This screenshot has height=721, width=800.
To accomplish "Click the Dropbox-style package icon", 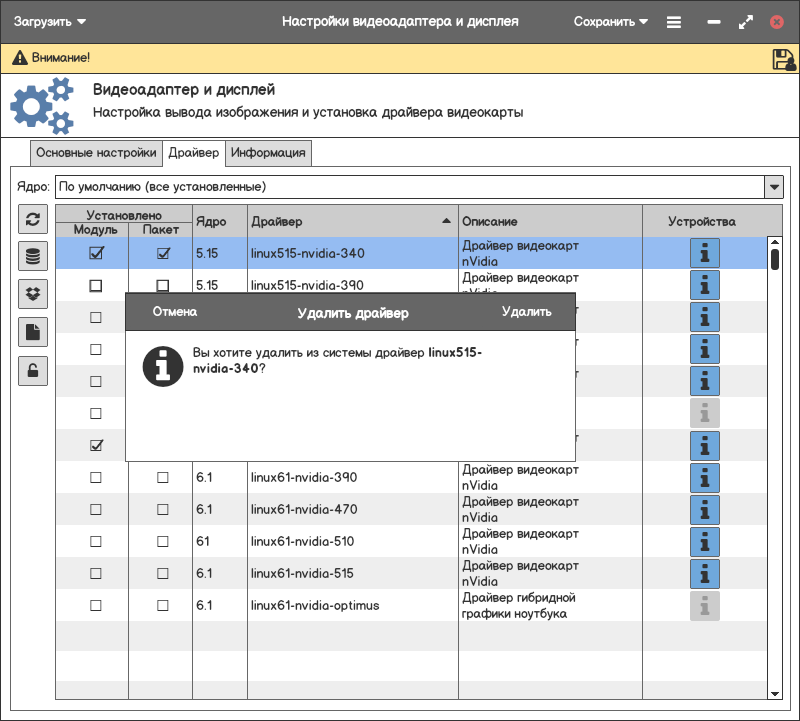I will pyautogui.click(x=33, y=294).
